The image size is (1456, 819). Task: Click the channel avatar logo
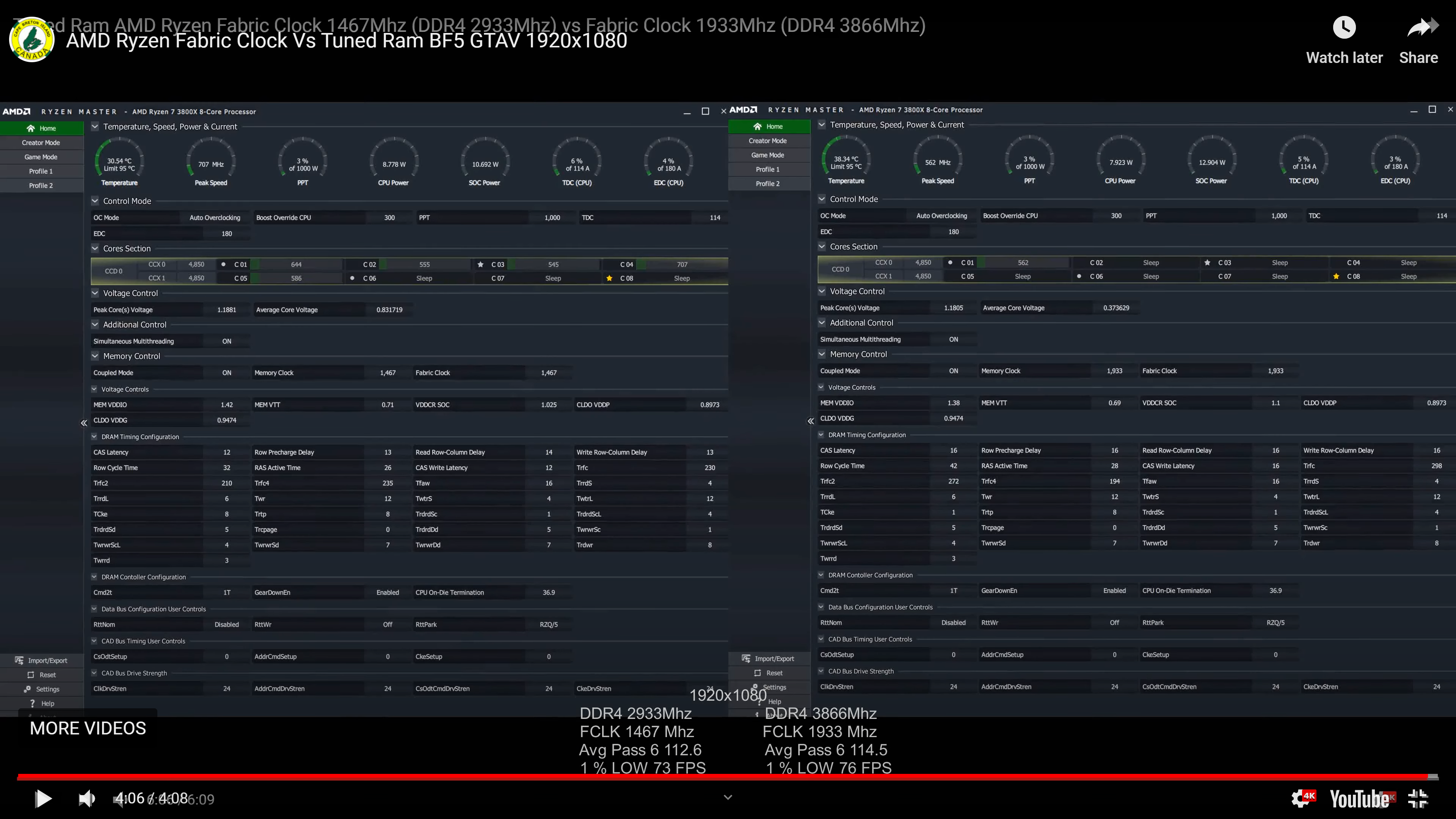[x=31, y=40]
